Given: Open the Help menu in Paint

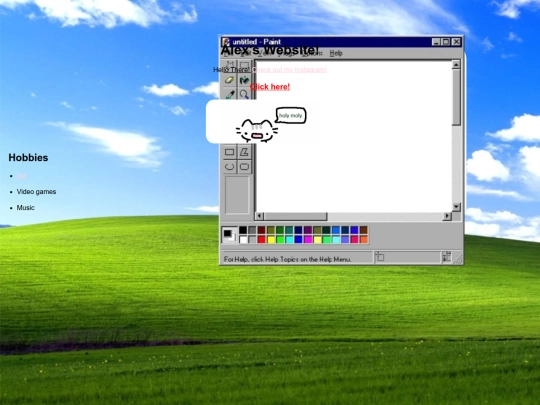Looking at the screenshot, I should [336, 53].
